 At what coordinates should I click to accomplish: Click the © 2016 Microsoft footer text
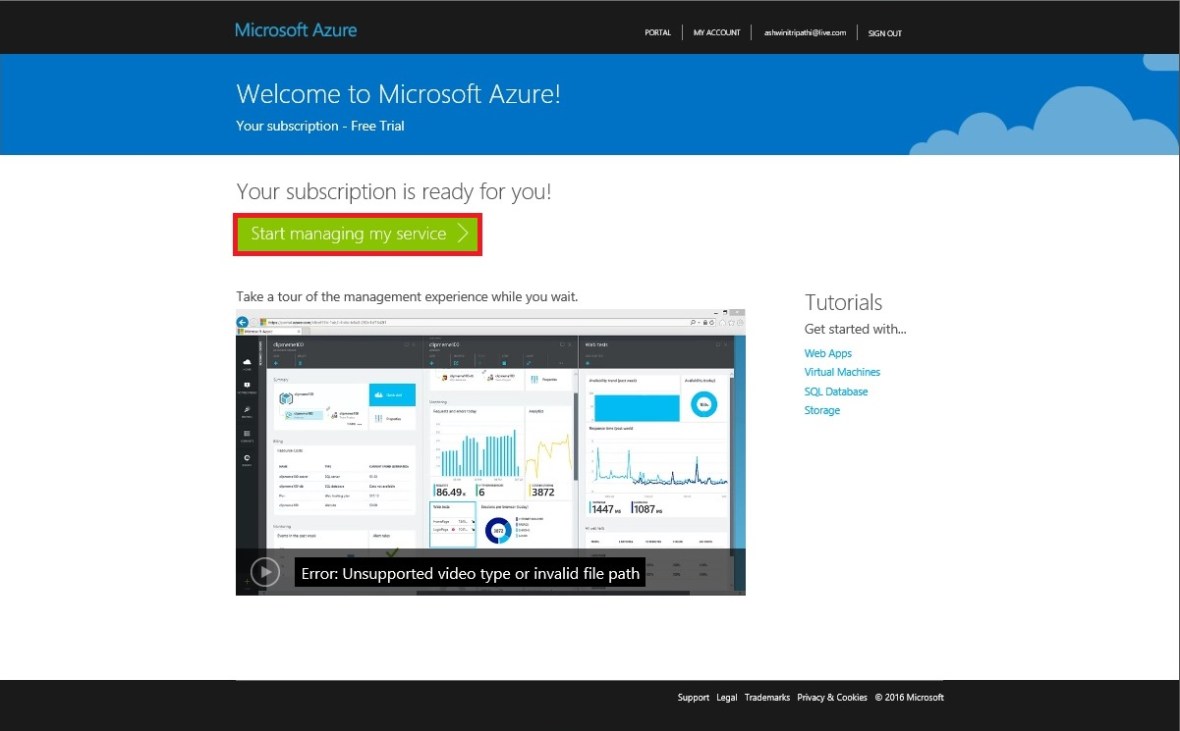[x=908, y=697]
